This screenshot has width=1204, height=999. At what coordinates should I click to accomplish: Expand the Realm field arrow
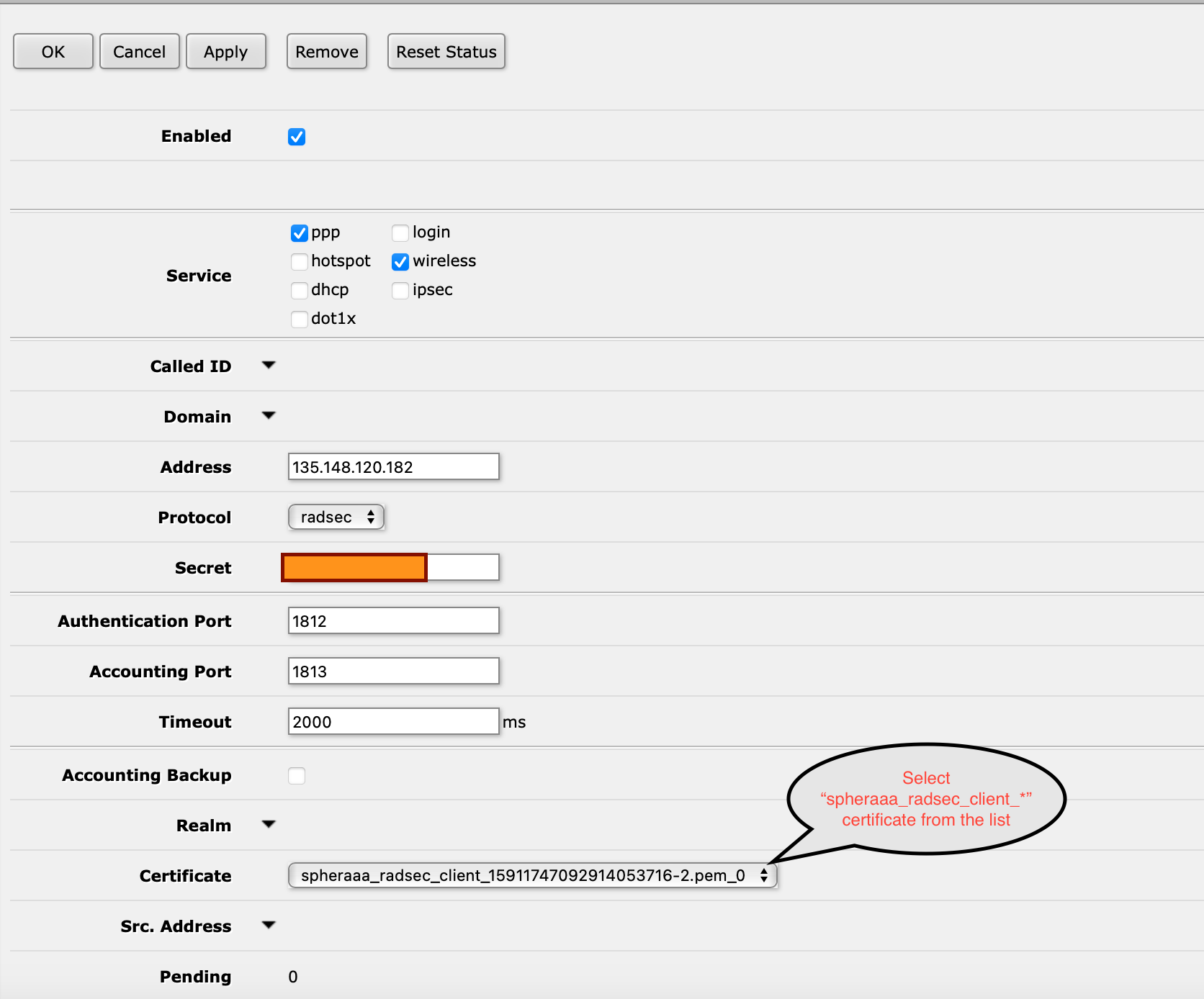pos(269,825)
